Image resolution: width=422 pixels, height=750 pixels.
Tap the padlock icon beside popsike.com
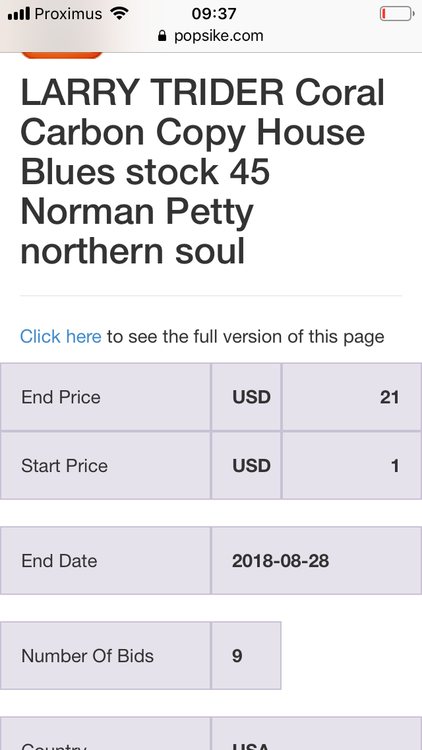(162, 36)
